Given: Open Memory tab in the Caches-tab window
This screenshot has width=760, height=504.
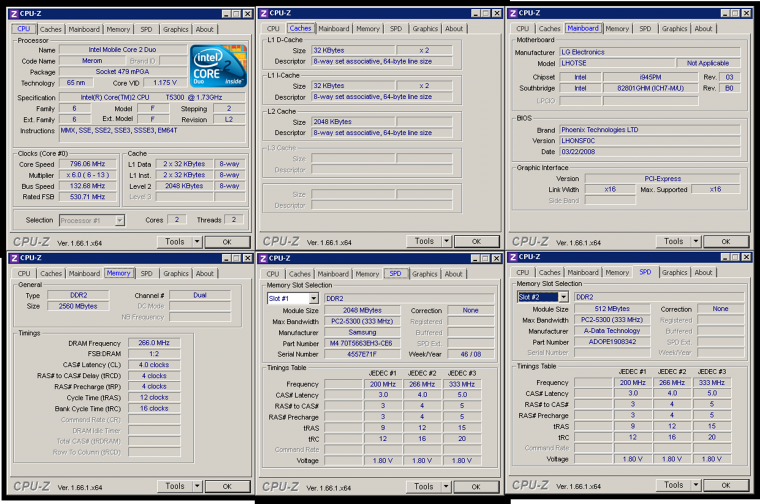Looking at the screenshot, I should tap(368, 29).
